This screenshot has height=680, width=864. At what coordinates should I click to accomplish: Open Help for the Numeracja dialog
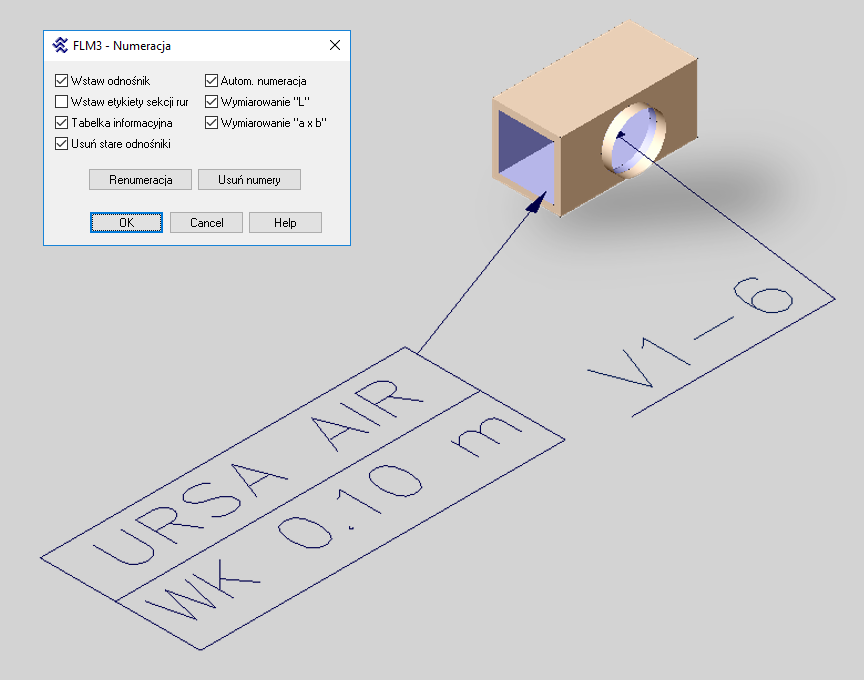[x=285, y=222]
